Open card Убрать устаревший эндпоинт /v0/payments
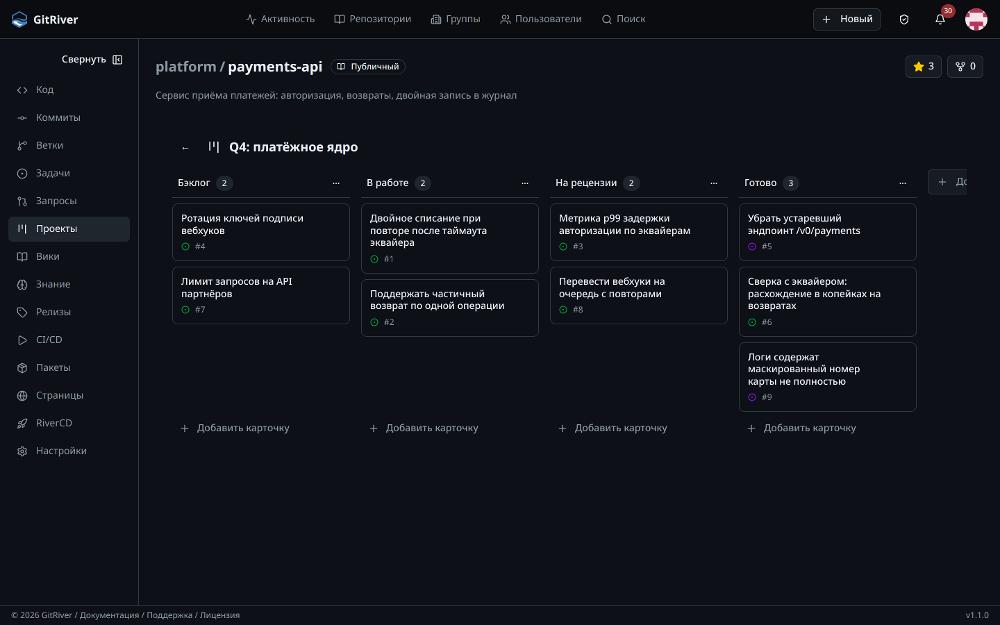This screenshot has width=1000, height=625. tap(827, 232)
